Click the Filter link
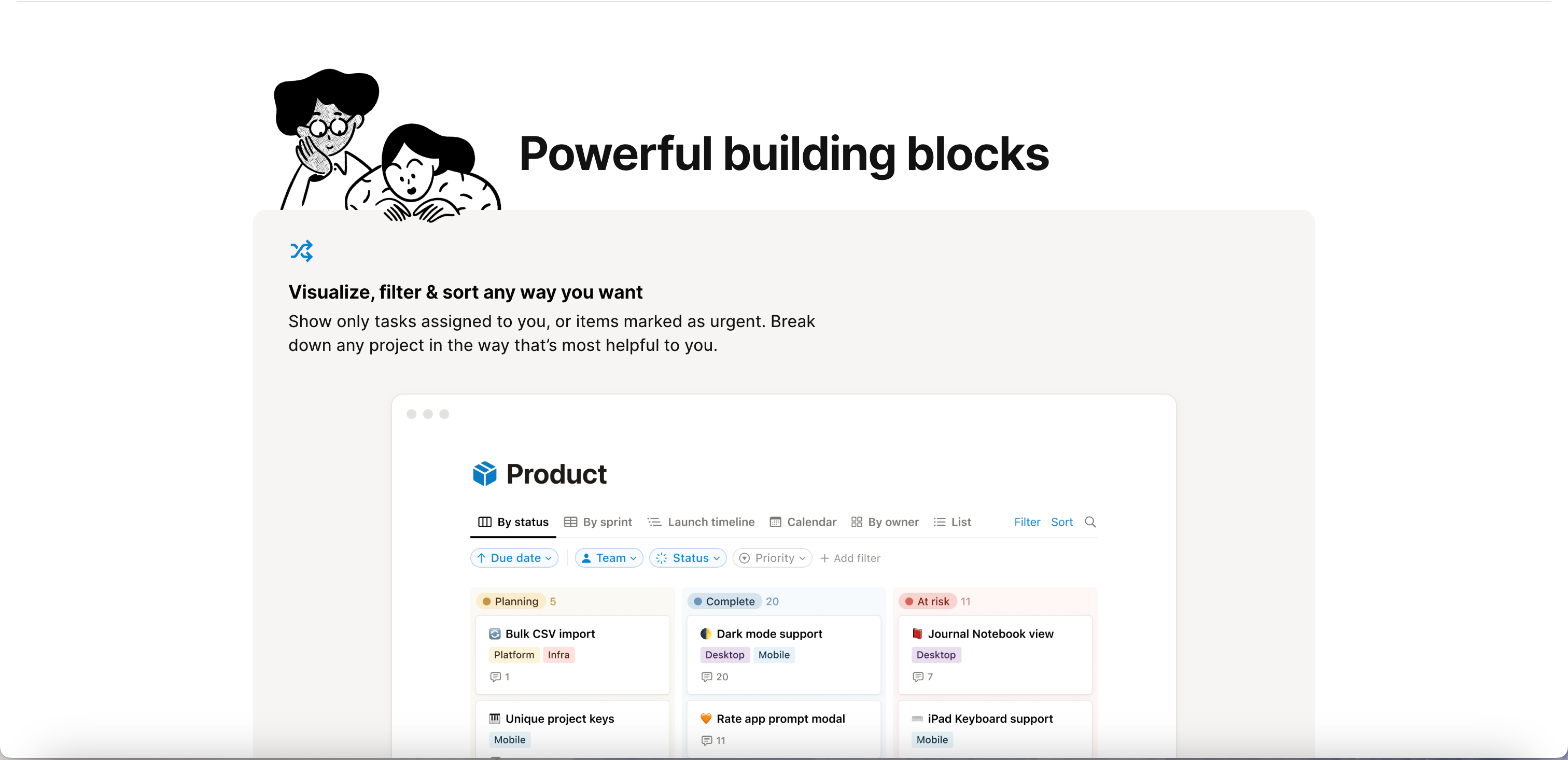 pos(1027,522)
